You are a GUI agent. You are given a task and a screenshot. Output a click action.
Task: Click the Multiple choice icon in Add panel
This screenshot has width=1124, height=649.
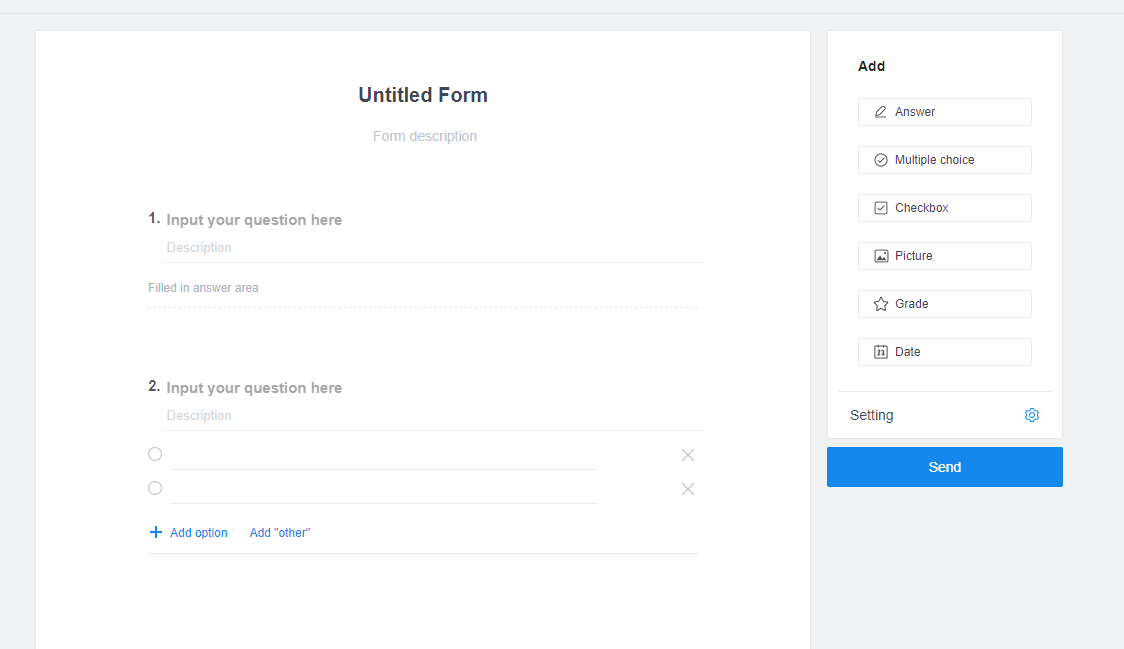(x=881, y=159)
